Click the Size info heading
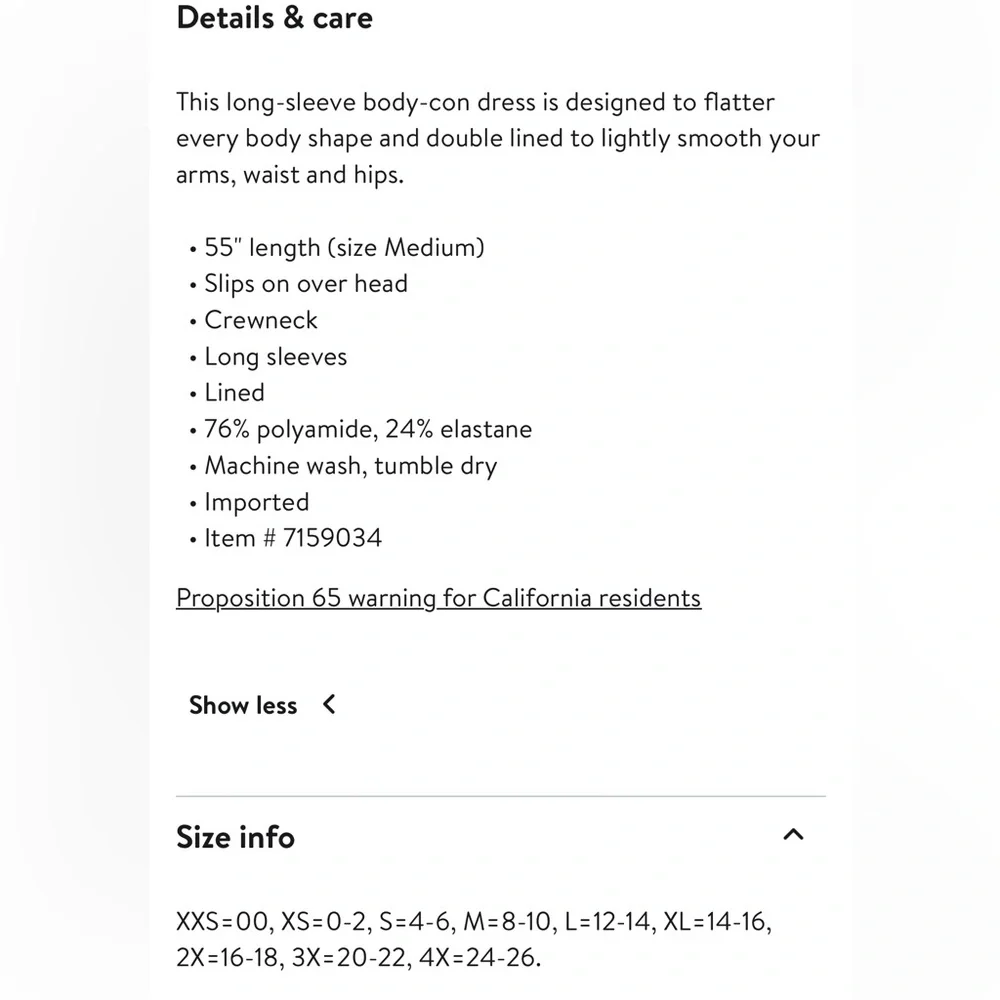1000x1000 pixels. 235,836
